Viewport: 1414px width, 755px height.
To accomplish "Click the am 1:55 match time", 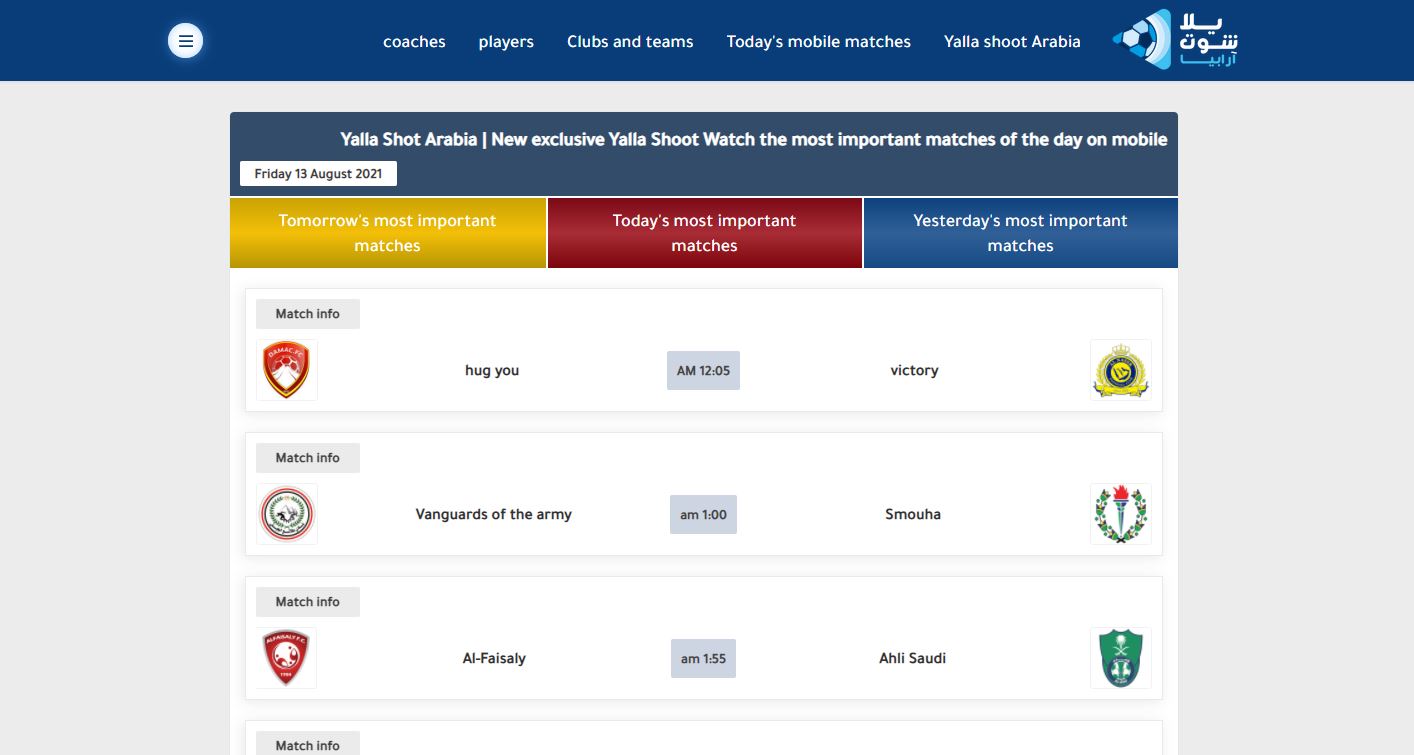I will (x=703, y=658).
